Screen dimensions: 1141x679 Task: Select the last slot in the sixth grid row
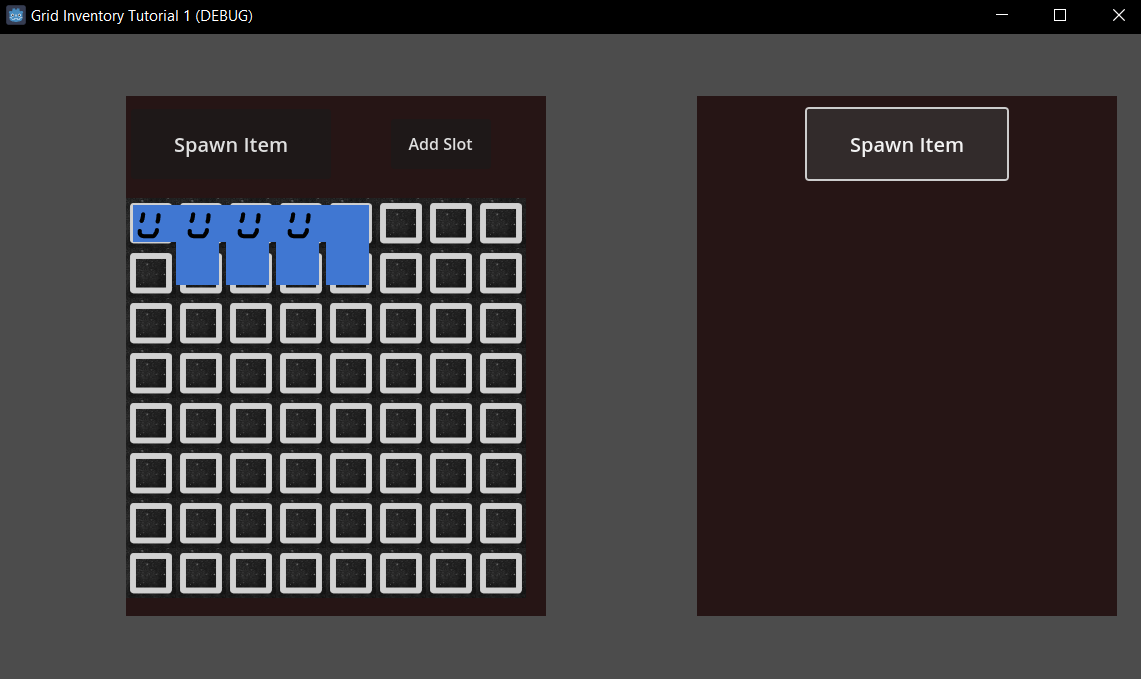[501, 473]
